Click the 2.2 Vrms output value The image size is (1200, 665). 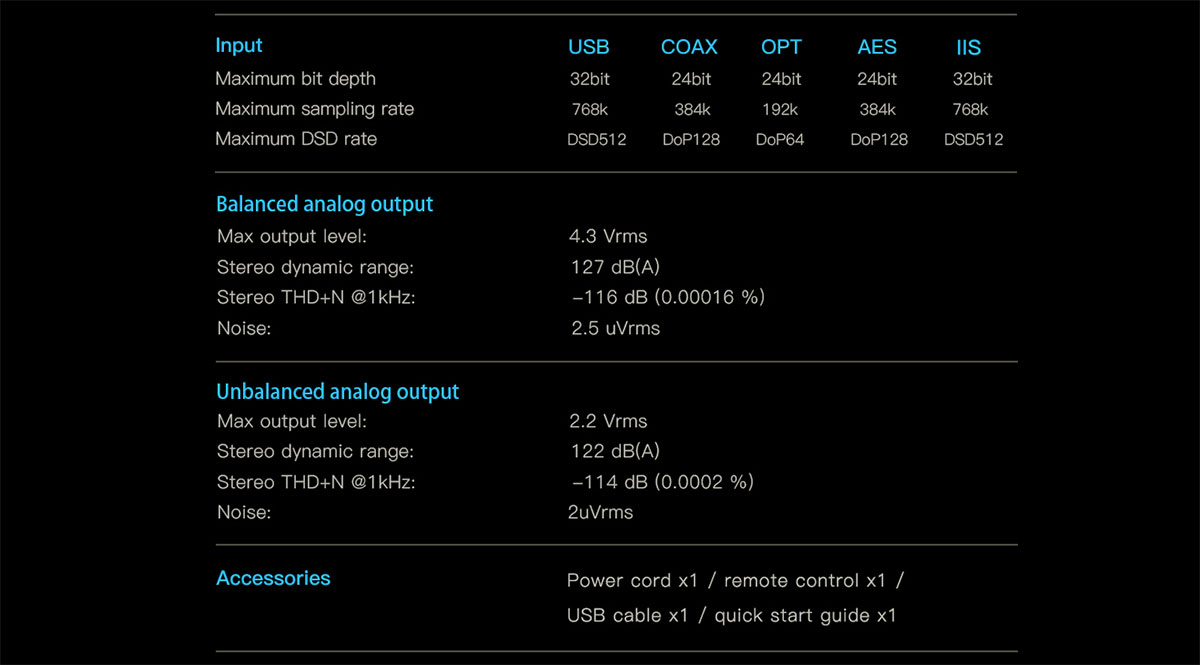(609, 421)
